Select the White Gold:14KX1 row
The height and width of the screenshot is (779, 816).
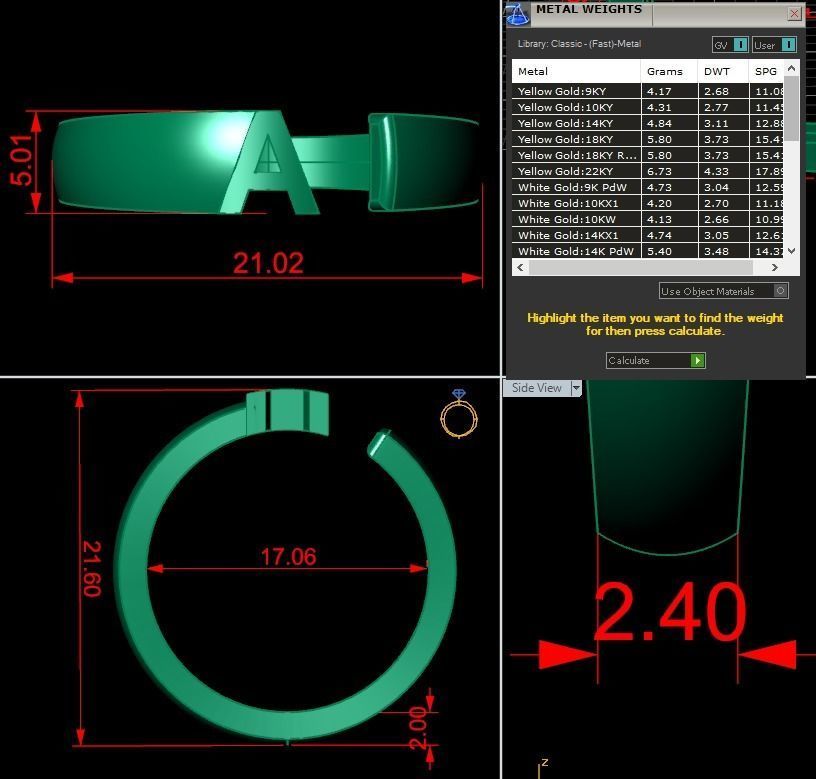tap(648, 235)
